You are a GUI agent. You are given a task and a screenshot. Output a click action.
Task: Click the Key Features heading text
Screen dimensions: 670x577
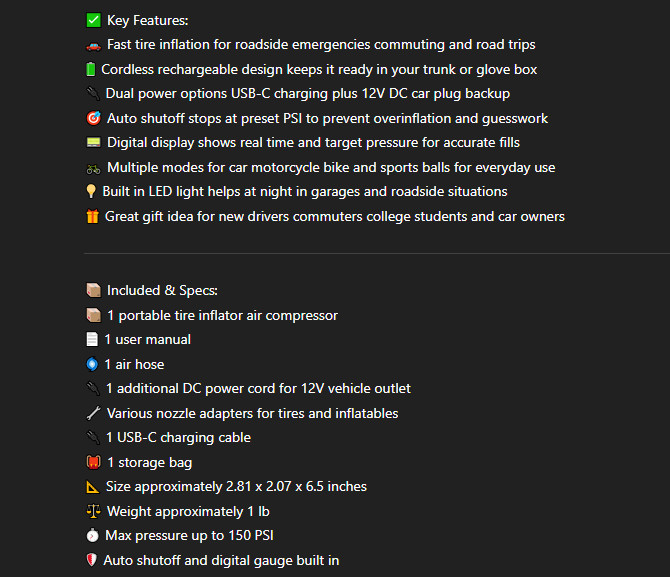click(147, 21)
